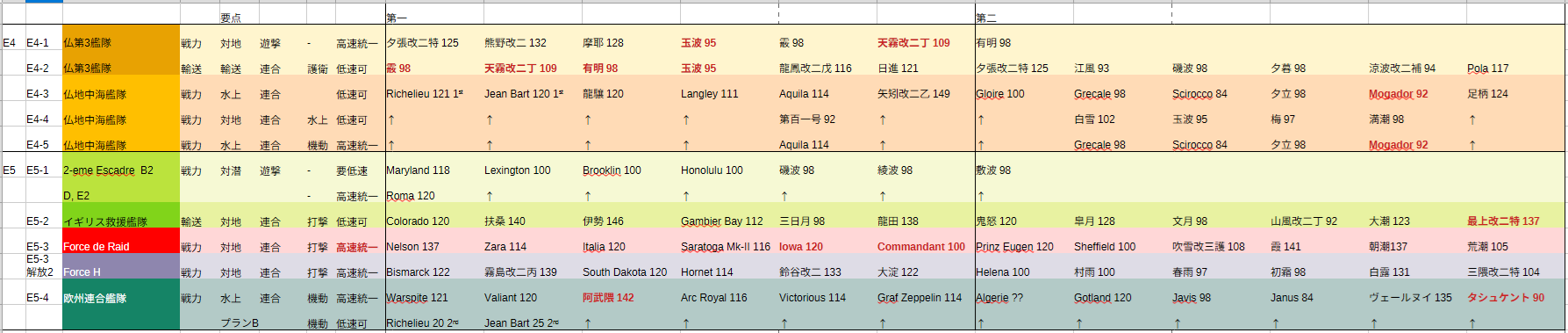
Task: Select the red Force de Raid cell
Action: pos(121,247)
